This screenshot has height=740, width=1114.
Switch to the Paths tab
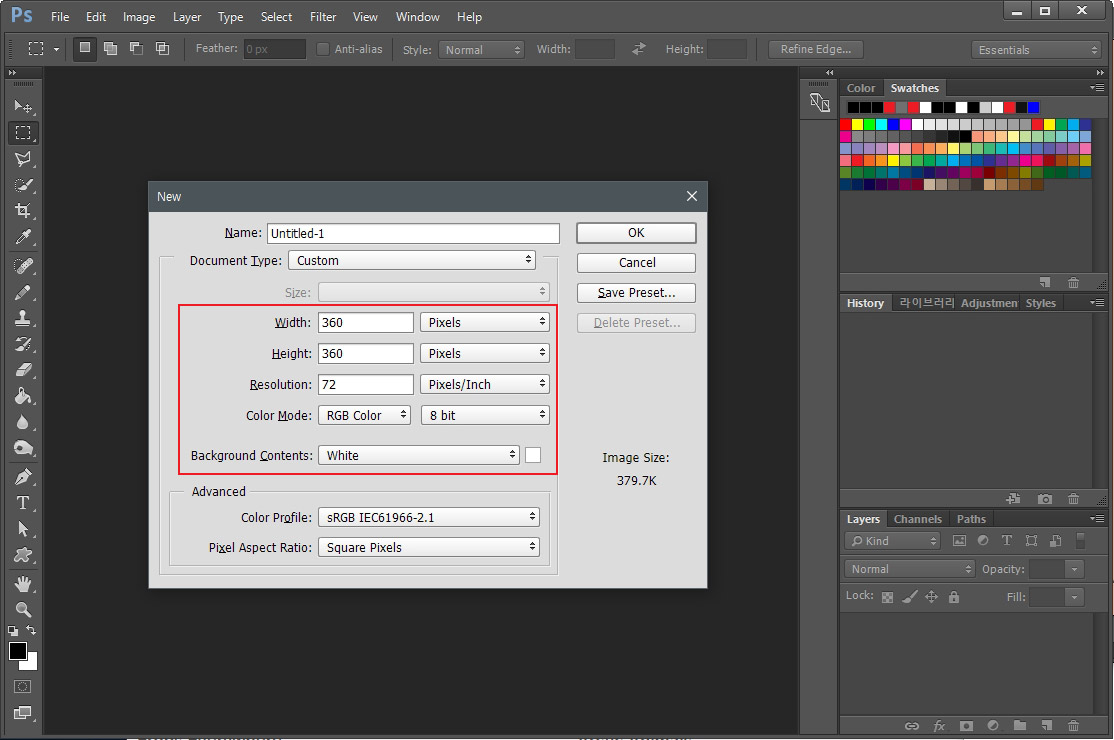click(971, 519)
